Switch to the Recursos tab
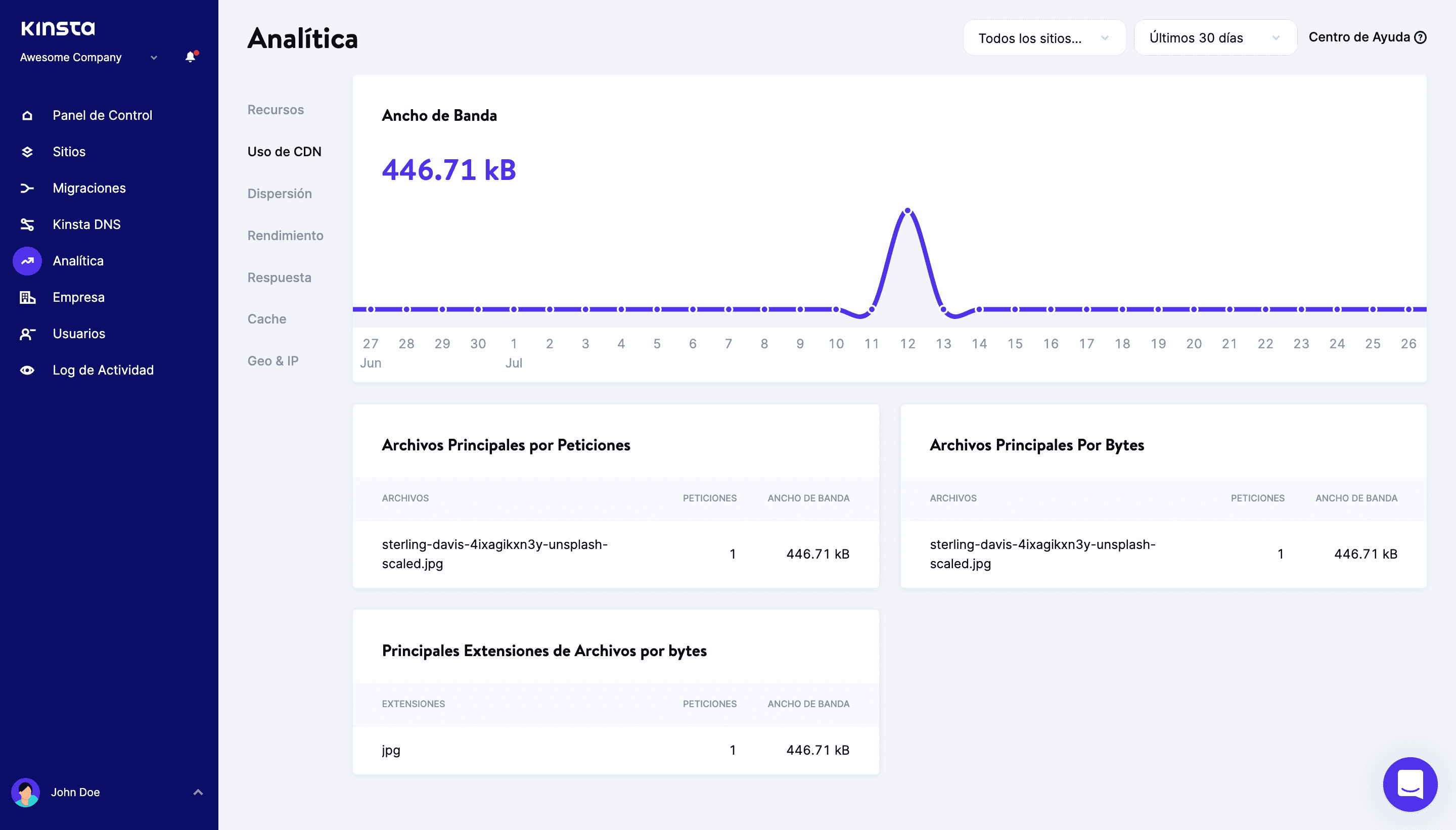The height and width of the screenshot is (830, 1456). (x=276, y=110)
